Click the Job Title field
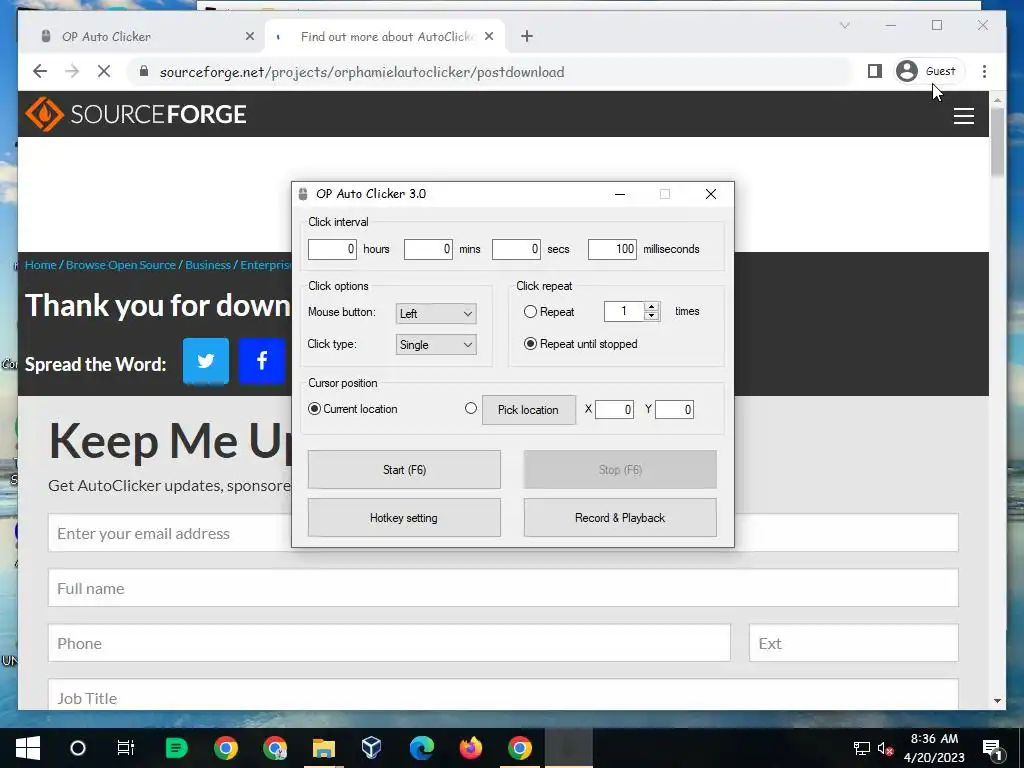This screenshot has width=1024, height=768. (503, 695)
